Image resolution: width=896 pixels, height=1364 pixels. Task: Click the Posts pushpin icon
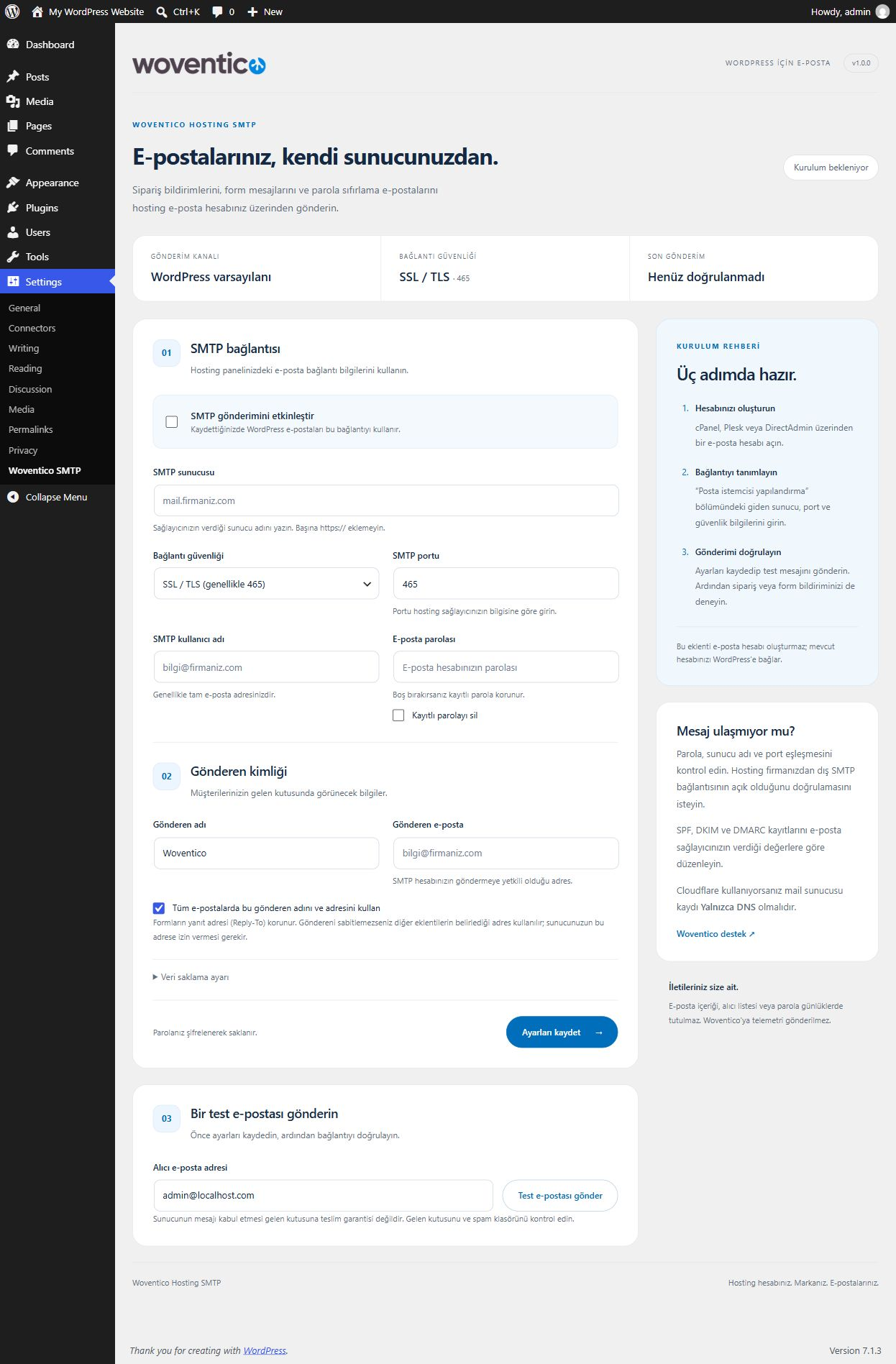coord(13,77)
